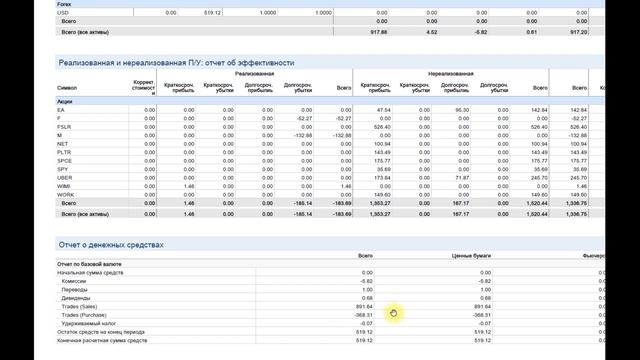Select the WIMI symbol row label

tap(63, 186)
